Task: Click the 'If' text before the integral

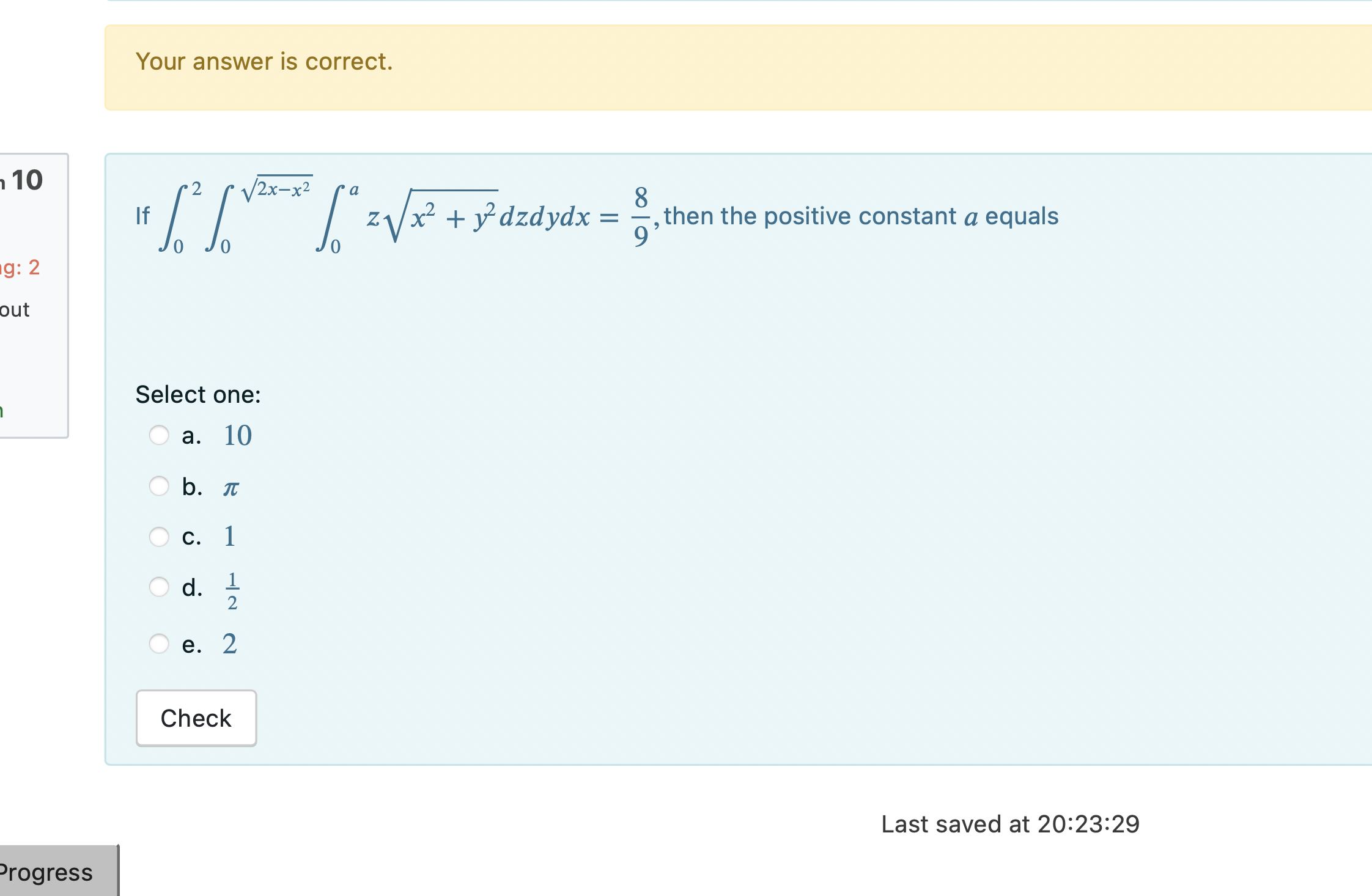Action: [143, 216]
